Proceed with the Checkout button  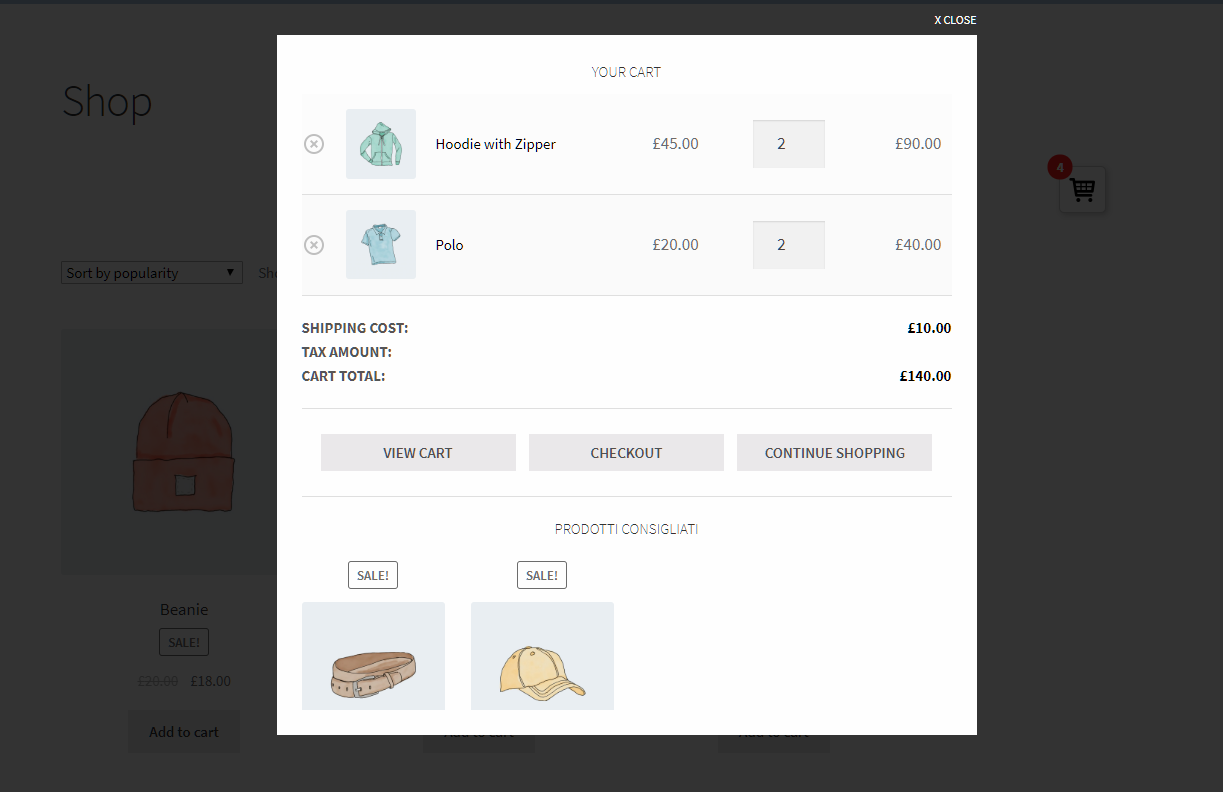[626, 453]
